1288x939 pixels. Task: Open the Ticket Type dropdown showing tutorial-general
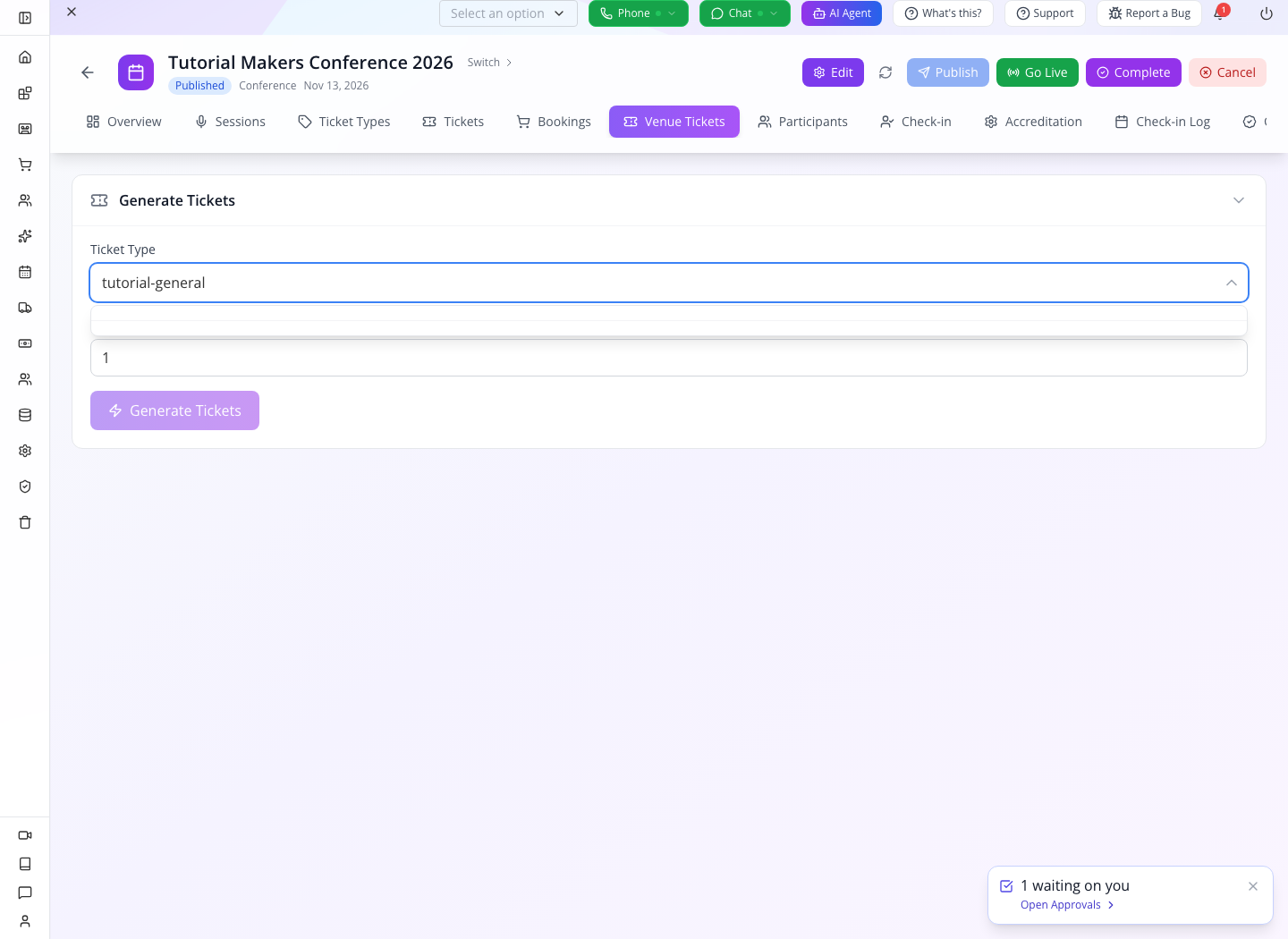point(669,283)
